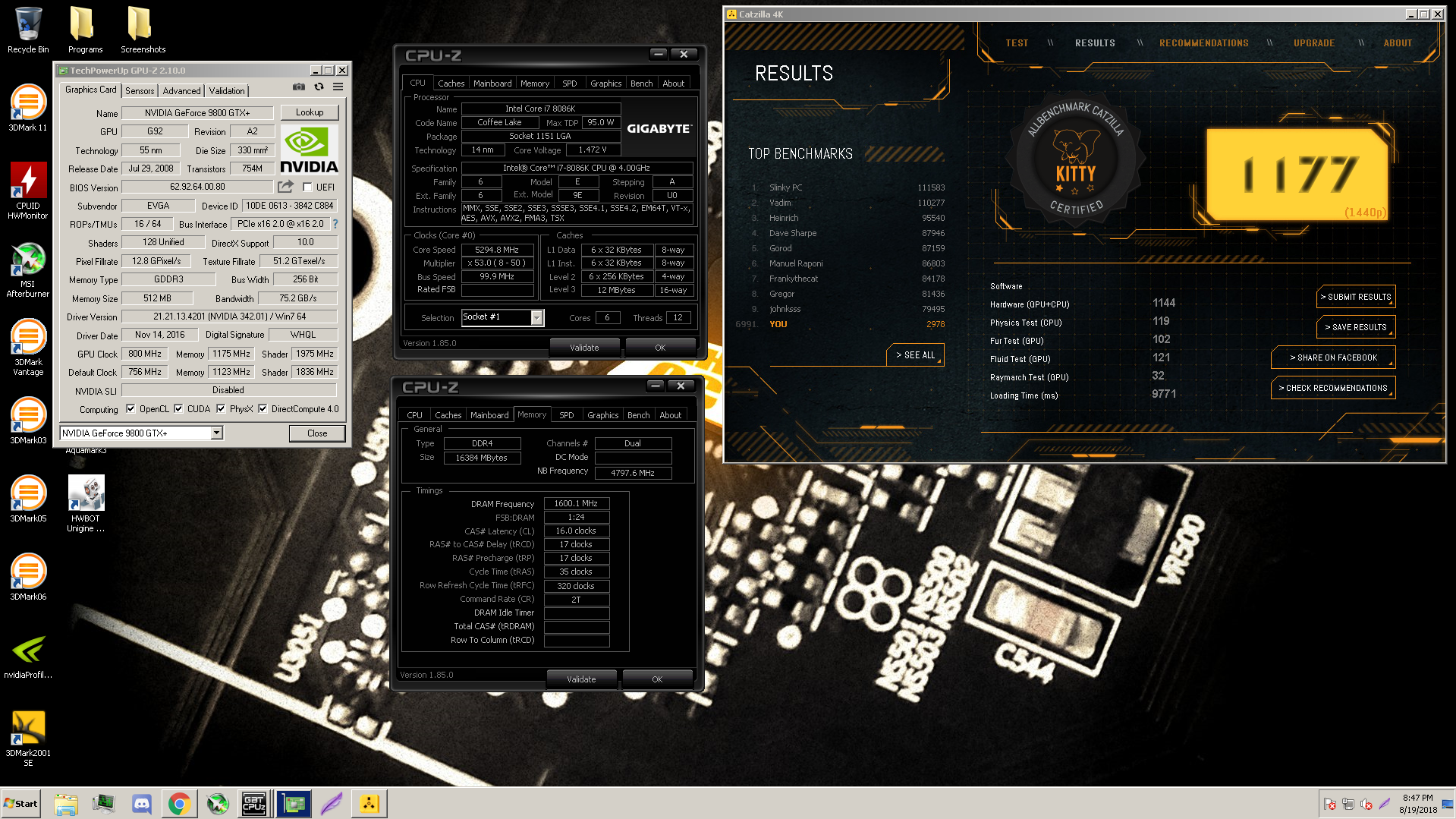
Task: Launch 3DMark06 shortcut
Action: coord(28,577)
